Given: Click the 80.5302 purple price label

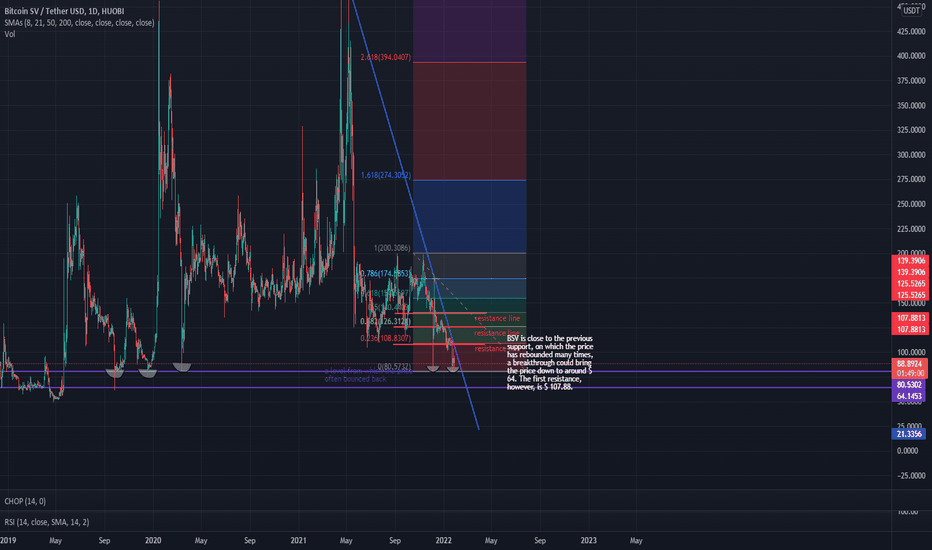Looking at the screenshot, I should [909, 385].
